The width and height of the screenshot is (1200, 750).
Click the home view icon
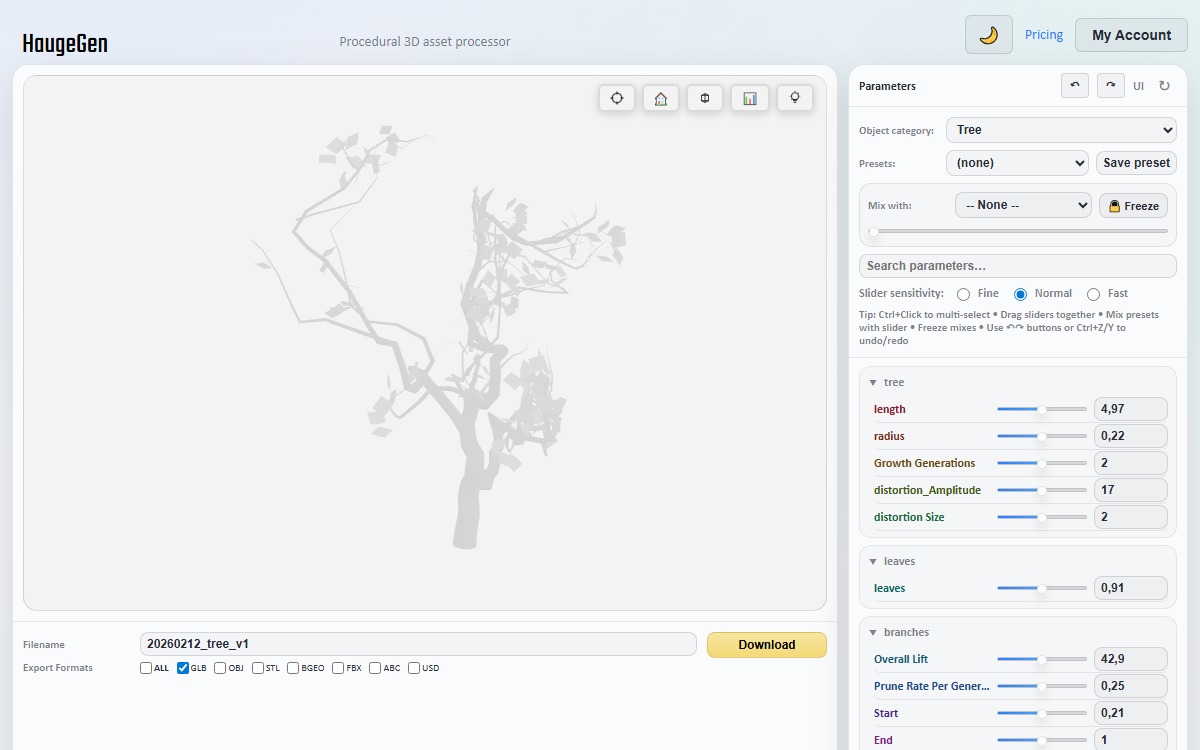click(661, 98)
